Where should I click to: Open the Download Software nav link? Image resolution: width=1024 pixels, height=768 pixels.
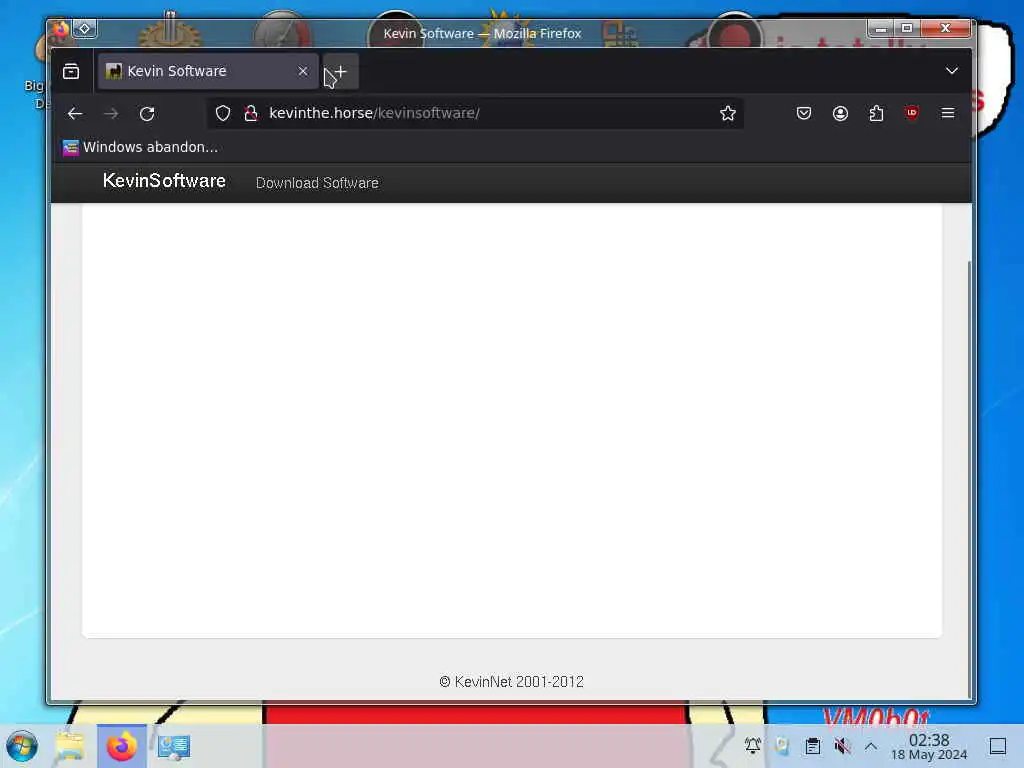[317, 183]
